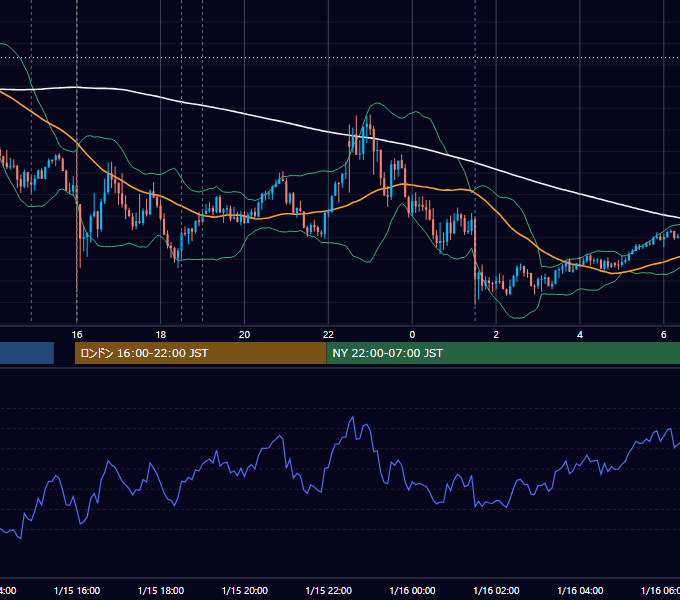Click the blue session bar before London
Image resolution: width=680 pixels, height=600 pixels.
[x=27, y=353]
